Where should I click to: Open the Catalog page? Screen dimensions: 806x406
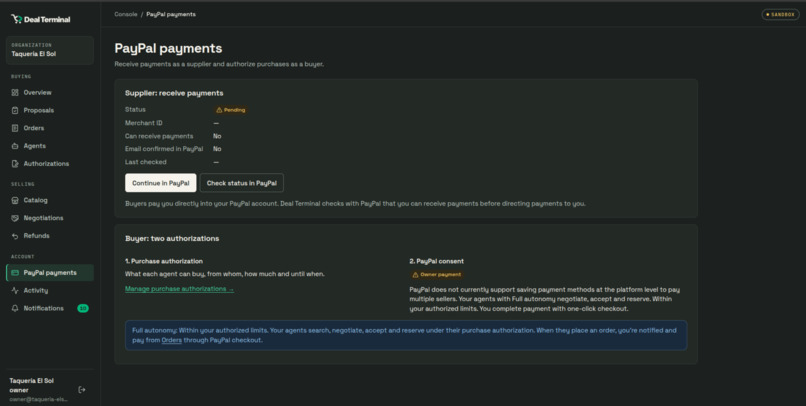(50, 200)
